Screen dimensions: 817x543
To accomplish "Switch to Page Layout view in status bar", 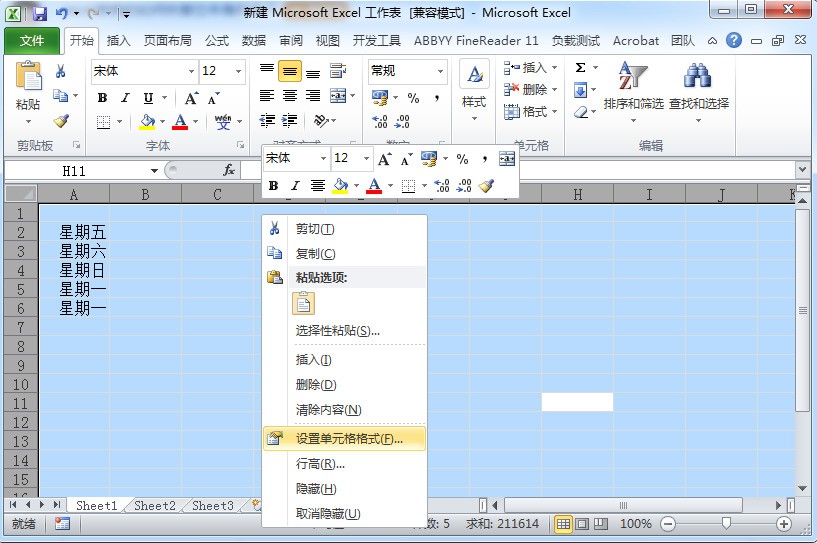I will [x=582, y=524].
